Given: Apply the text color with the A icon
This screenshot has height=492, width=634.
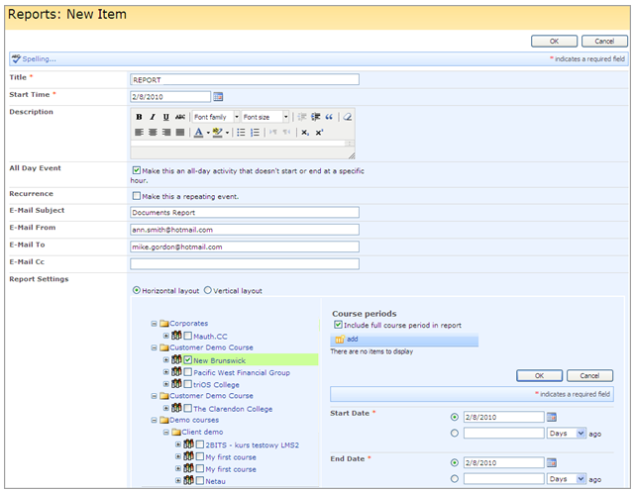Looking at the screenshot, I should pyautogui.click(x=199, y=132).
